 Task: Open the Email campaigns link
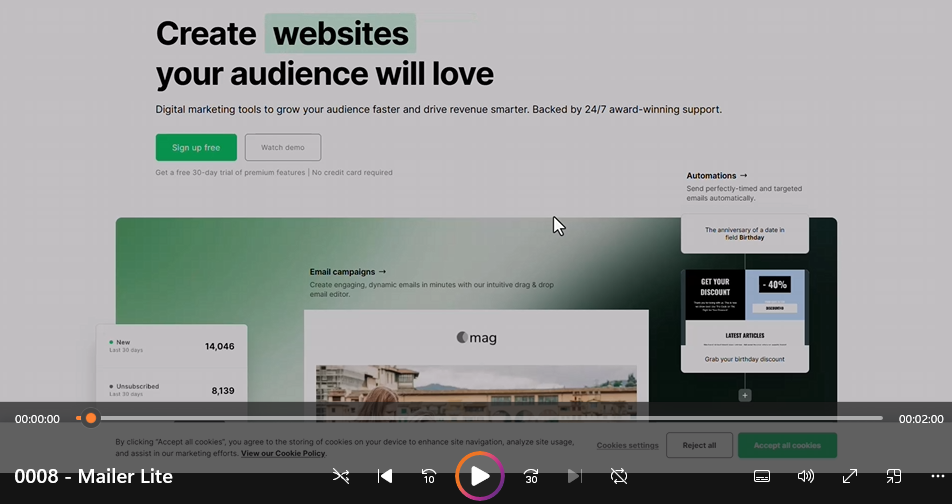(x=348, y=272)
